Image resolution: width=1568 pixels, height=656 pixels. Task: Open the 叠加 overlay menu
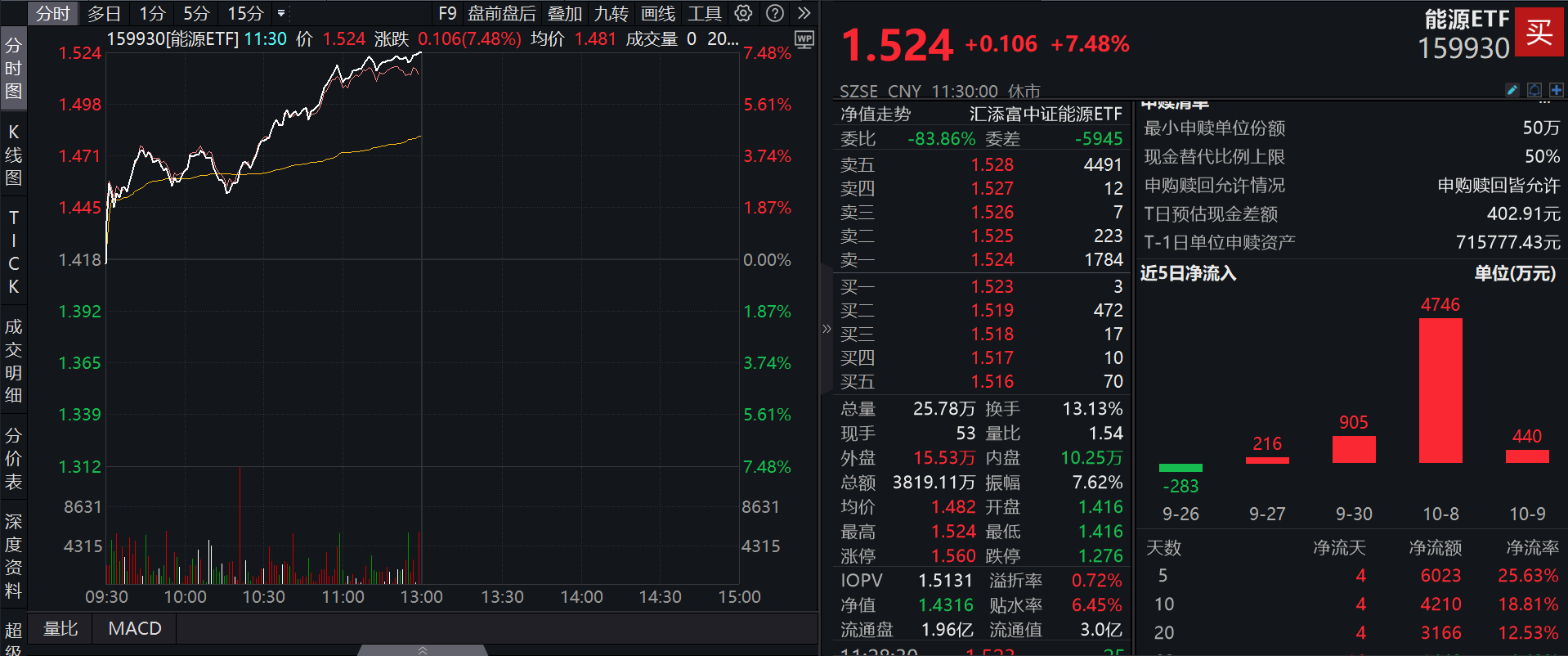pyautogui.click(x=565, y=13)
